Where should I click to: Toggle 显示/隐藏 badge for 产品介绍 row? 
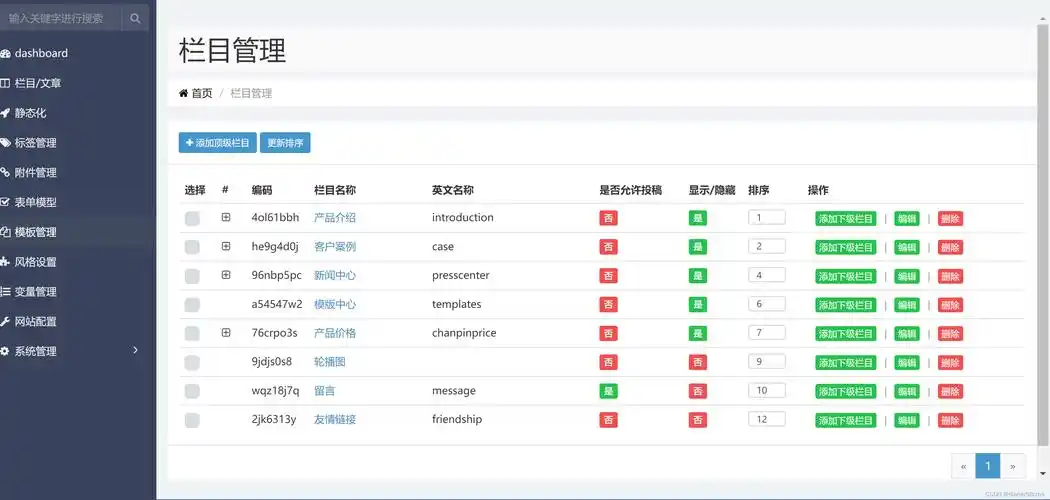(698, 218)
